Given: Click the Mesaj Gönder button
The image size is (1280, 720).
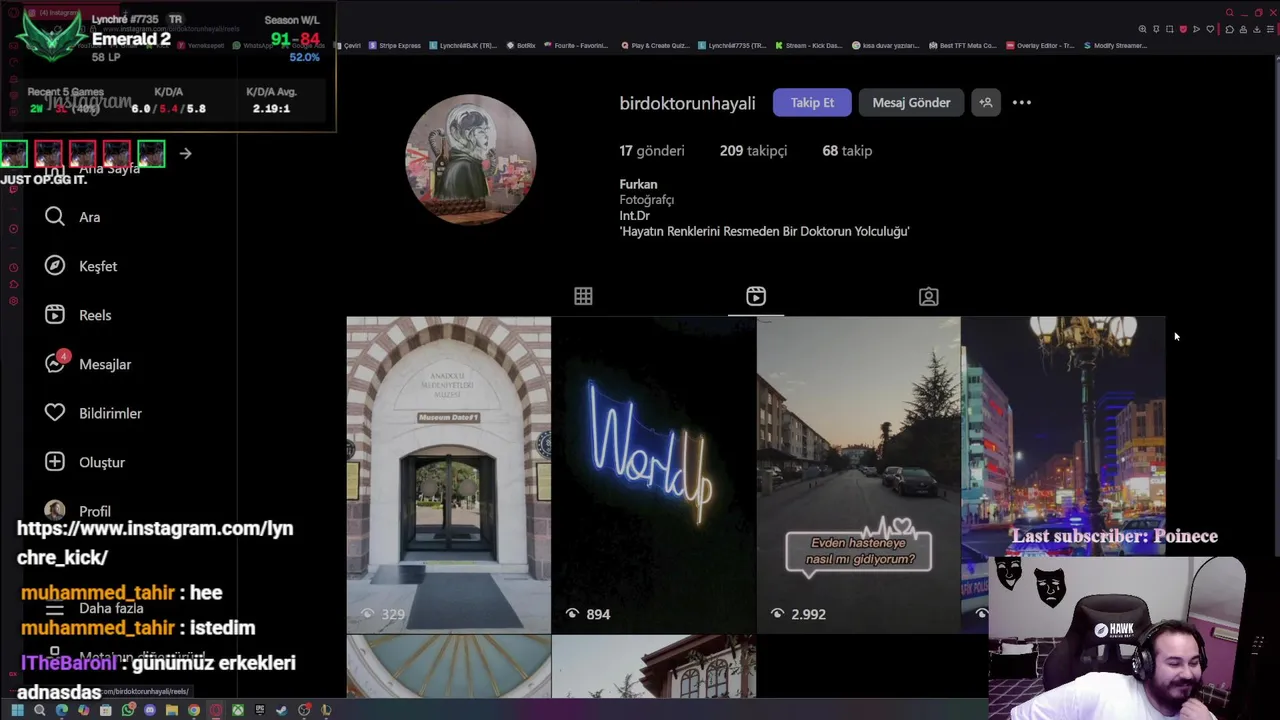Looking at the screenshot, I should (x=911, y=102).
